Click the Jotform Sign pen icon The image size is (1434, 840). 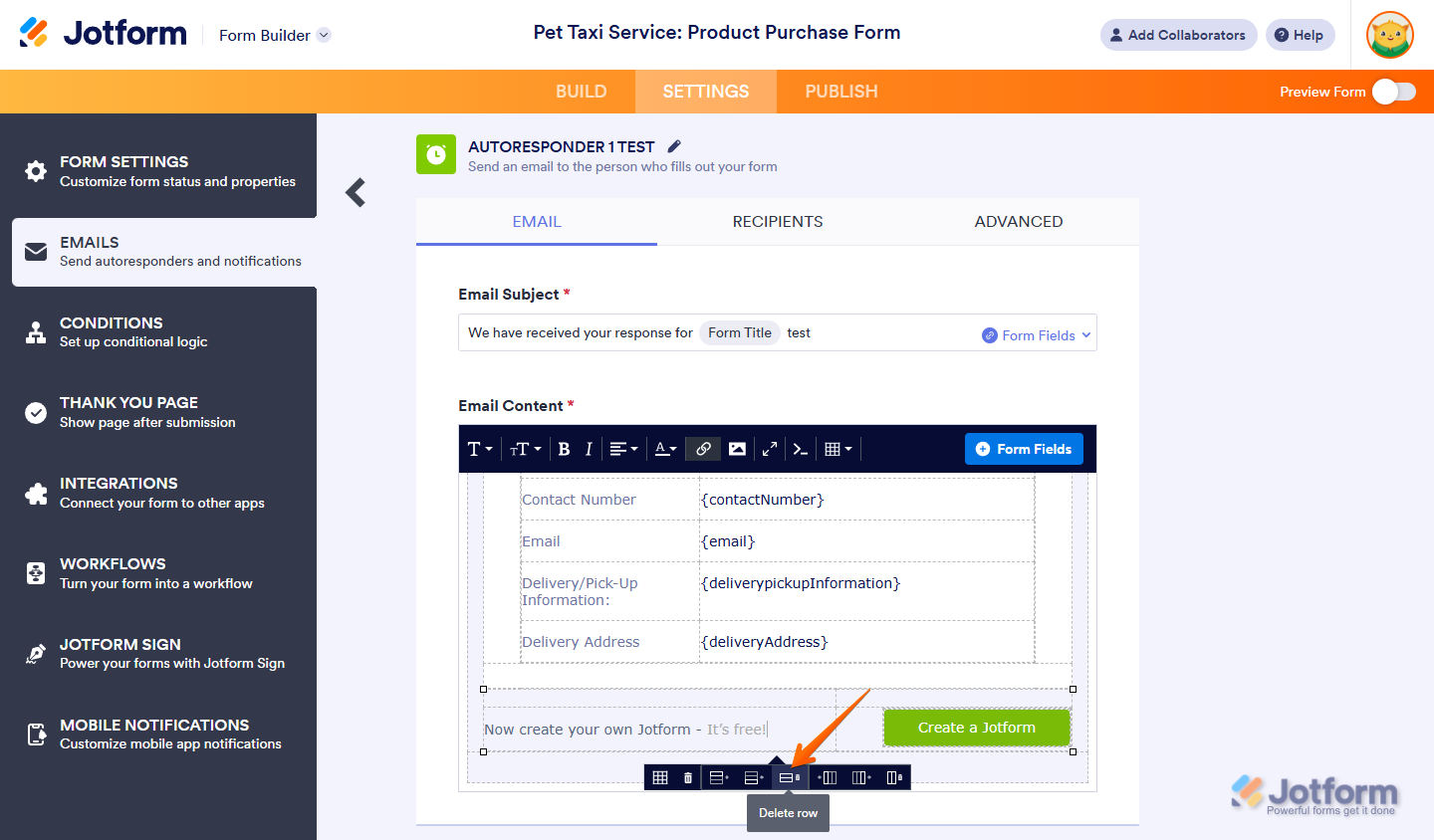36,654
